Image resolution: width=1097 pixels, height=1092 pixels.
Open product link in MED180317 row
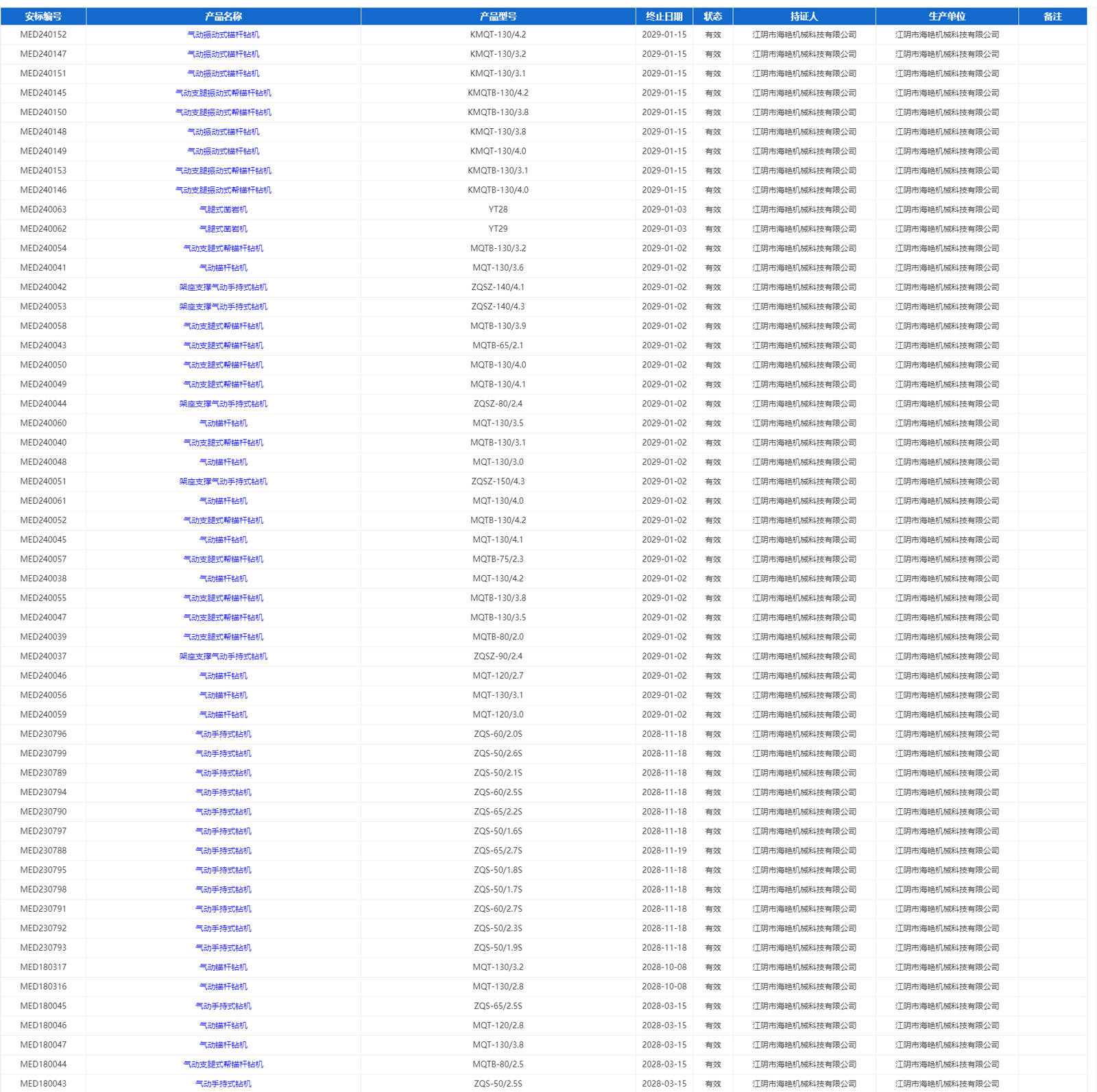pos(223,967)
